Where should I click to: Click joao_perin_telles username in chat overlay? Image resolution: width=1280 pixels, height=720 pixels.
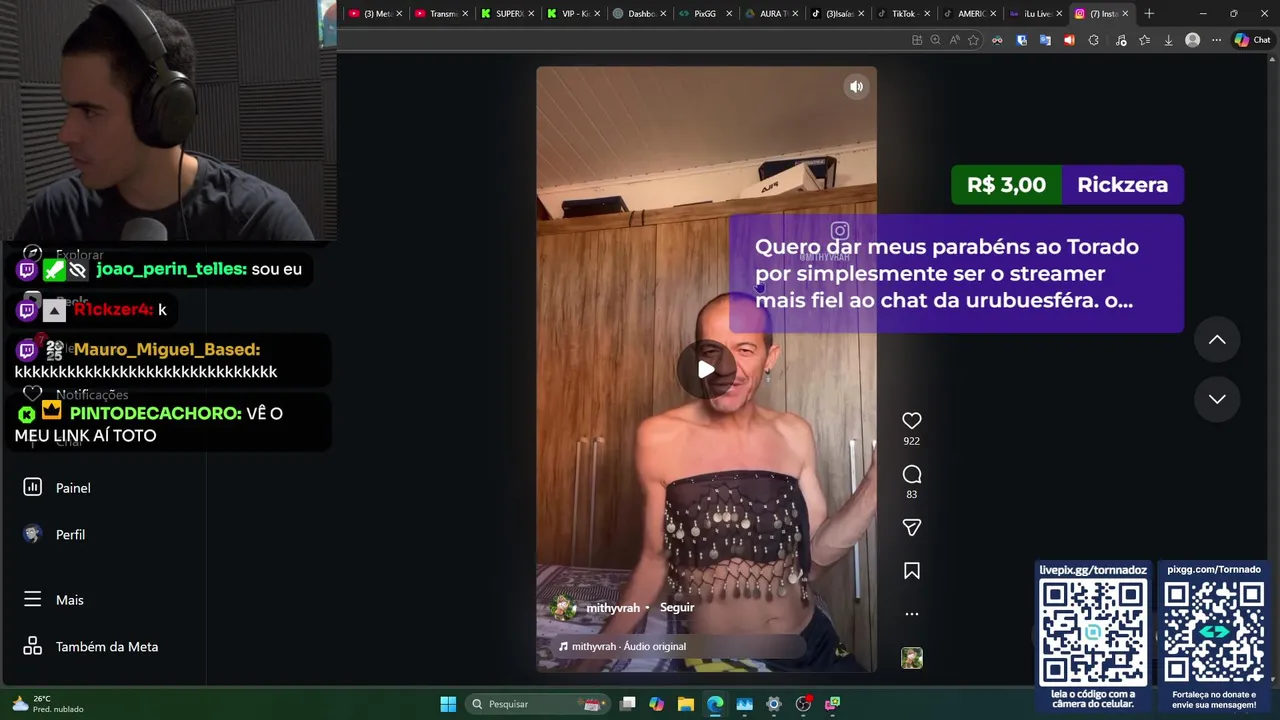pyautogui.click(x=171, y=269)
